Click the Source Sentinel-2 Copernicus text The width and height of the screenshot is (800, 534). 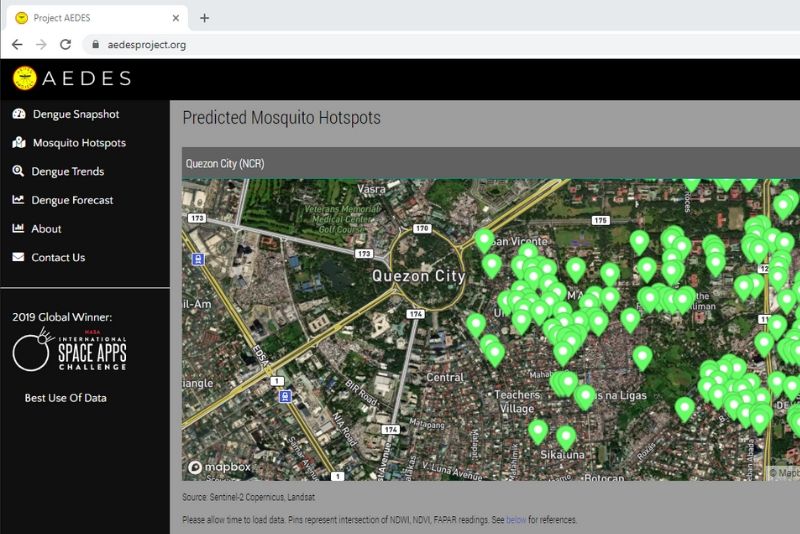[x=248, y=497]
